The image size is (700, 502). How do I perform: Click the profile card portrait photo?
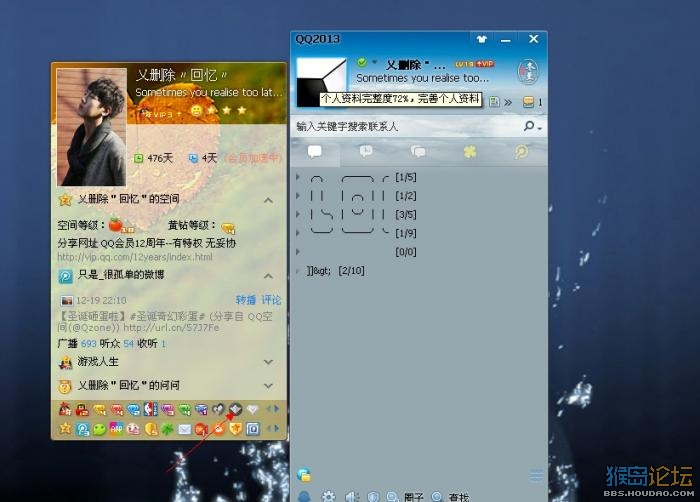(x=92, y=127)
